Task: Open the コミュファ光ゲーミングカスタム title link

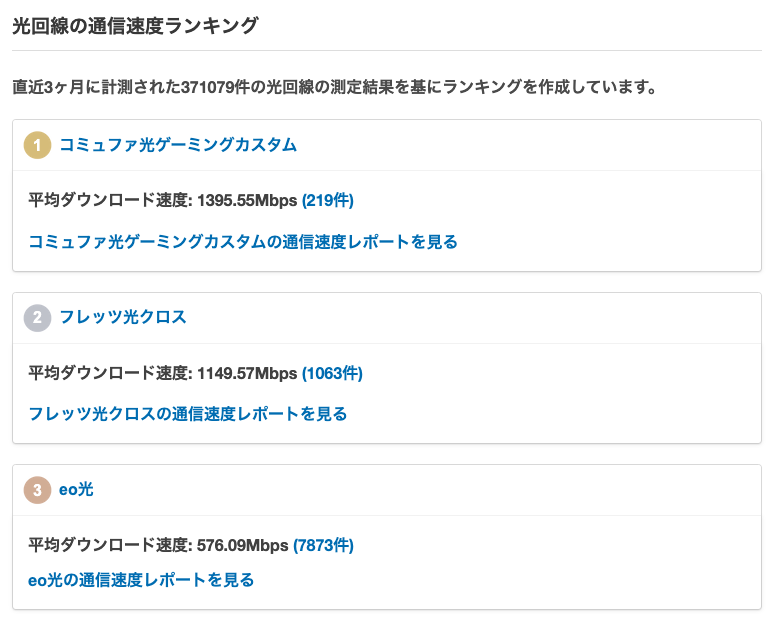Action: click(178, 145)
